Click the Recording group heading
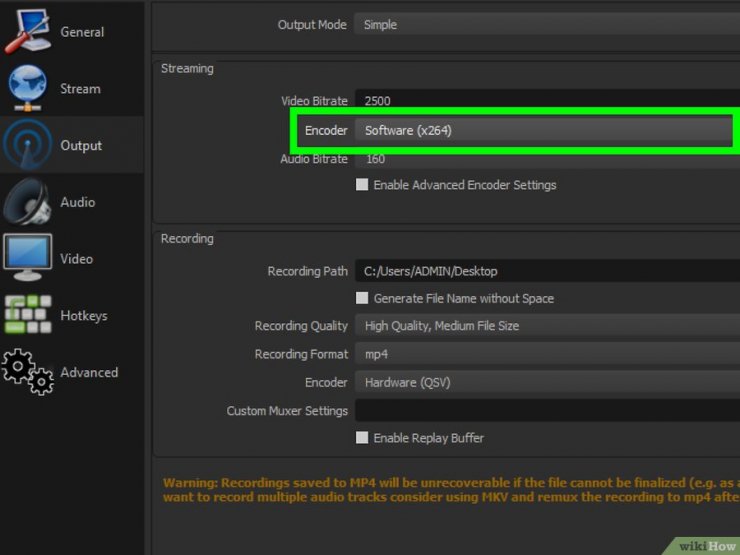Image resolution: width=740 pixels, height=555 pixels. click(187, 239)
